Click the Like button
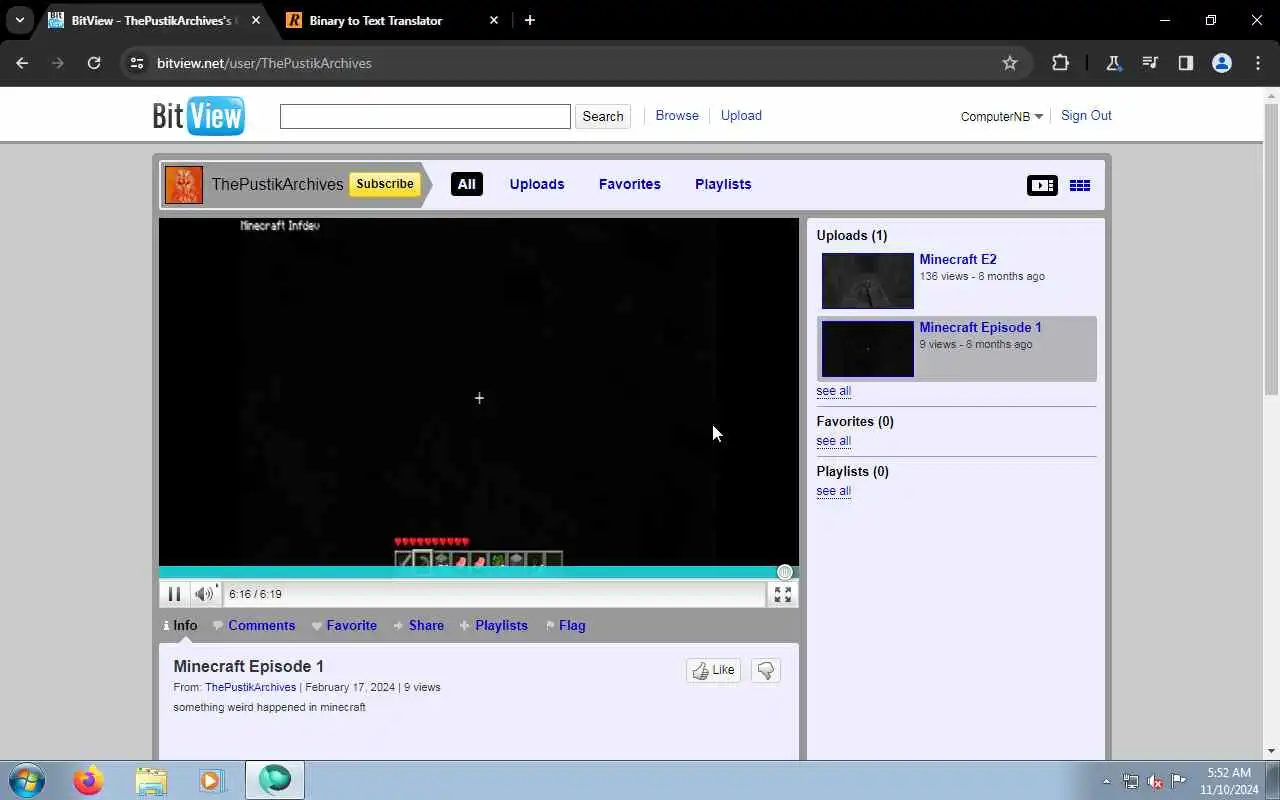Viewport: 1280px width, 800px height. click(713, 670)
